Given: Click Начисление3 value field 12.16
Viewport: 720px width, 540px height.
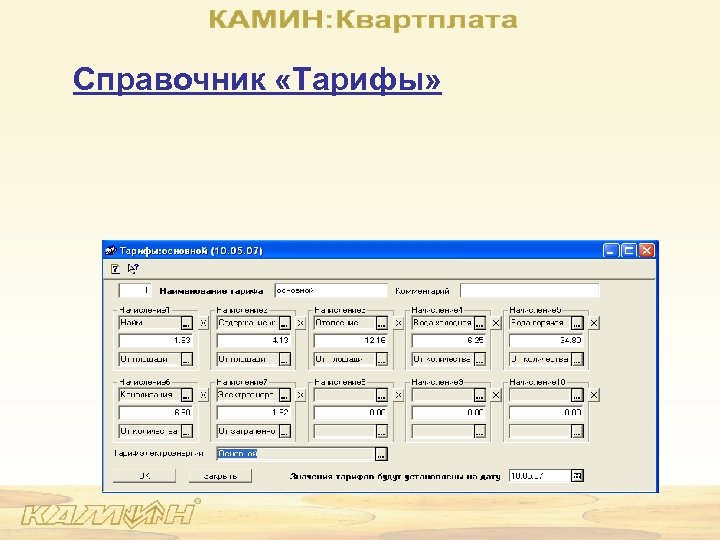Looking at the screenshot, I should click(x=351, y=341).
